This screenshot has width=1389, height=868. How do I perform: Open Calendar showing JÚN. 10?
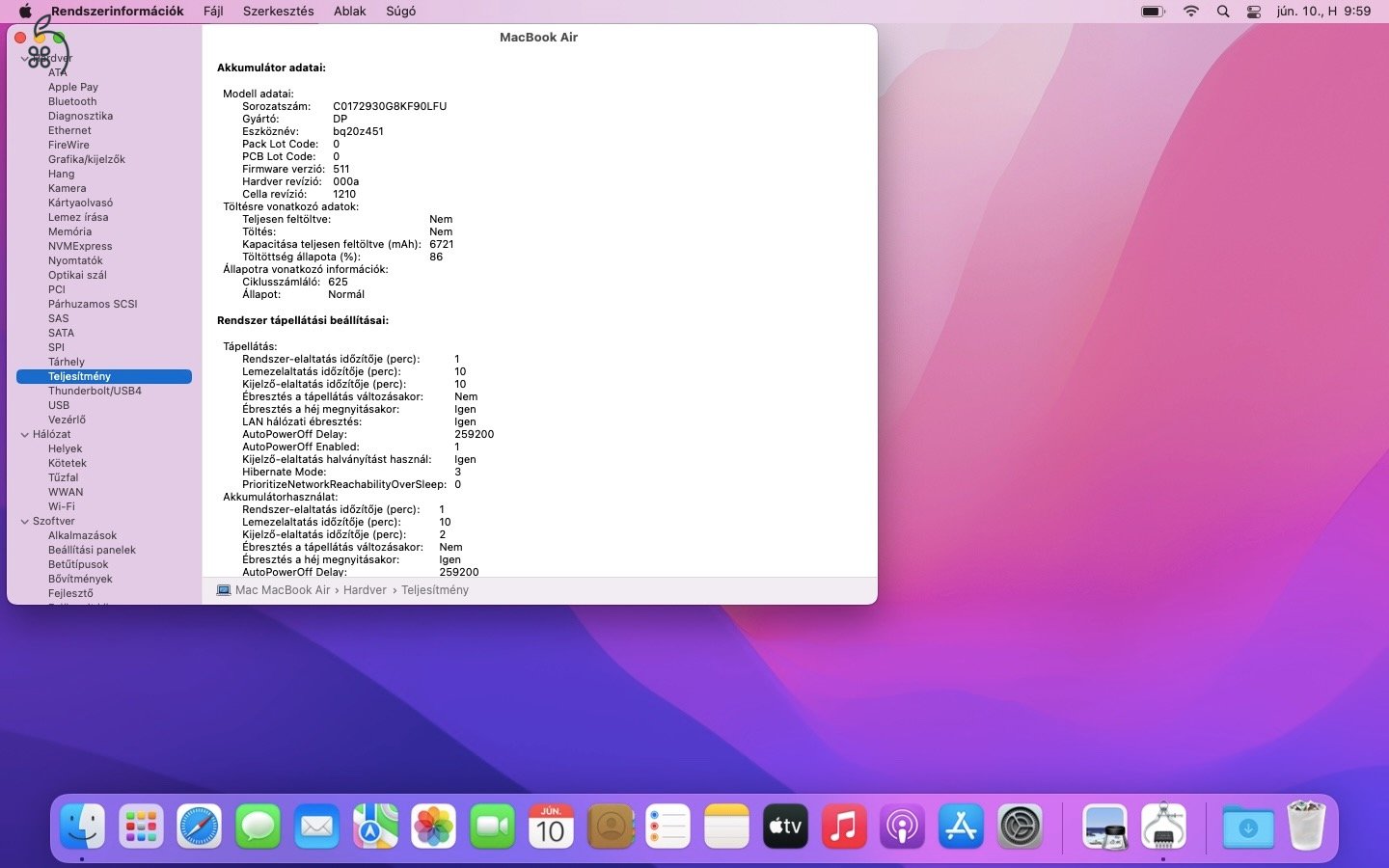[x=551, y=827]
